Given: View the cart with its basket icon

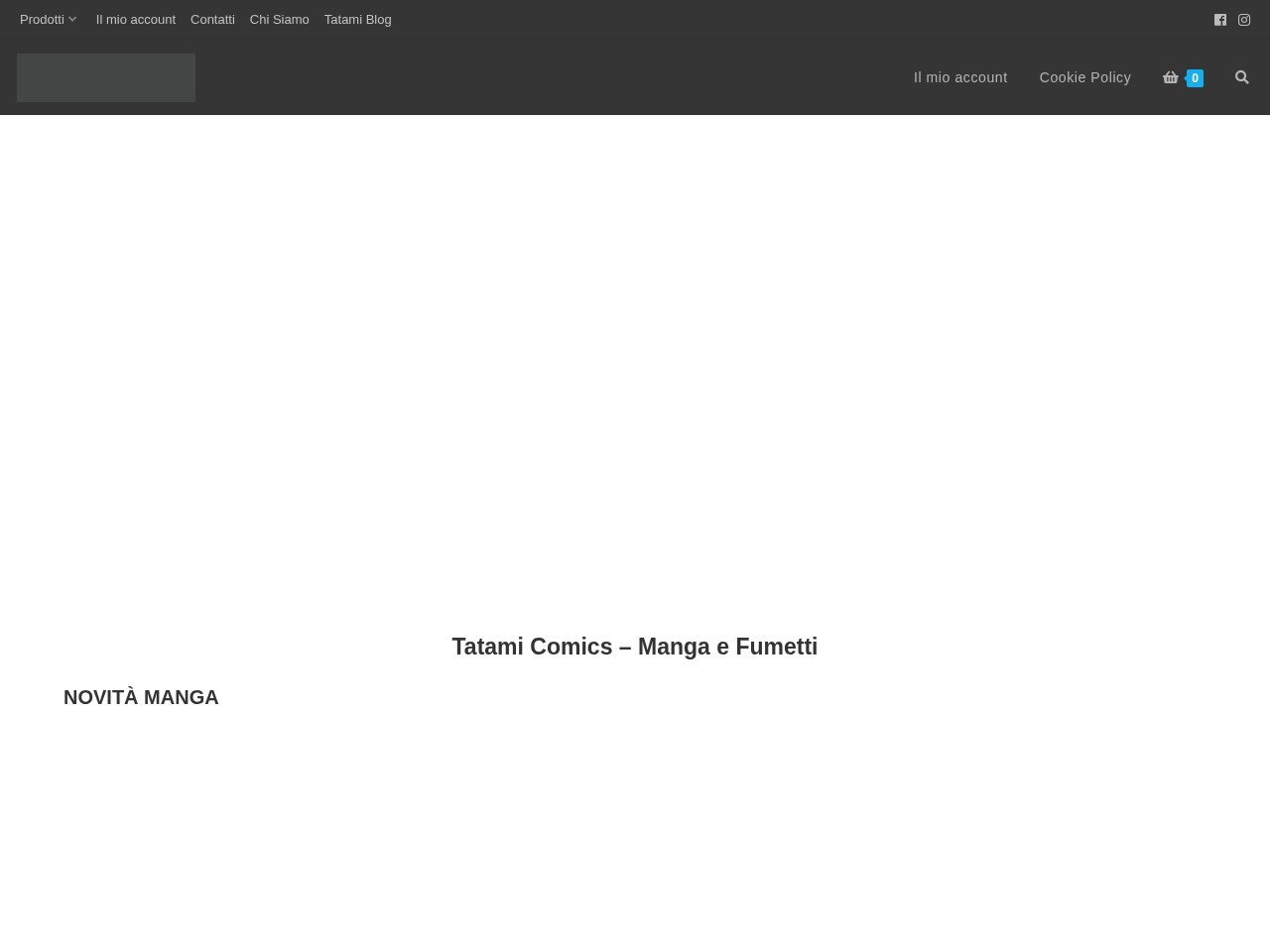Looking at the screenshot, I should tap(1171, 77).
